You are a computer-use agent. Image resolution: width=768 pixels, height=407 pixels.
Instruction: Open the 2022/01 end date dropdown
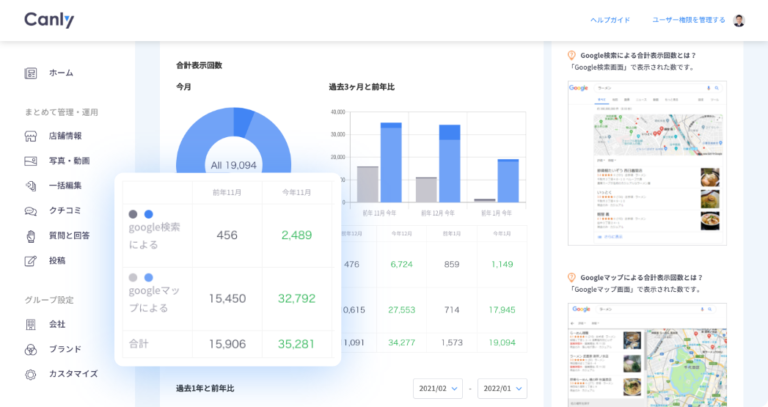click(502, 389)
